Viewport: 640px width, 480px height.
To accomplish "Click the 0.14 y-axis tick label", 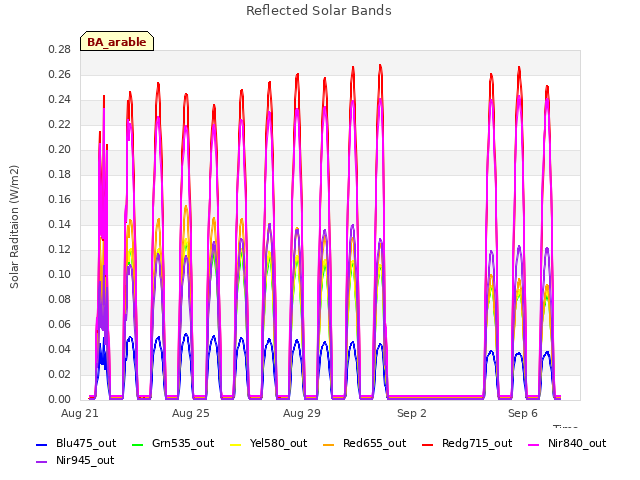I will tap(60, 225).
